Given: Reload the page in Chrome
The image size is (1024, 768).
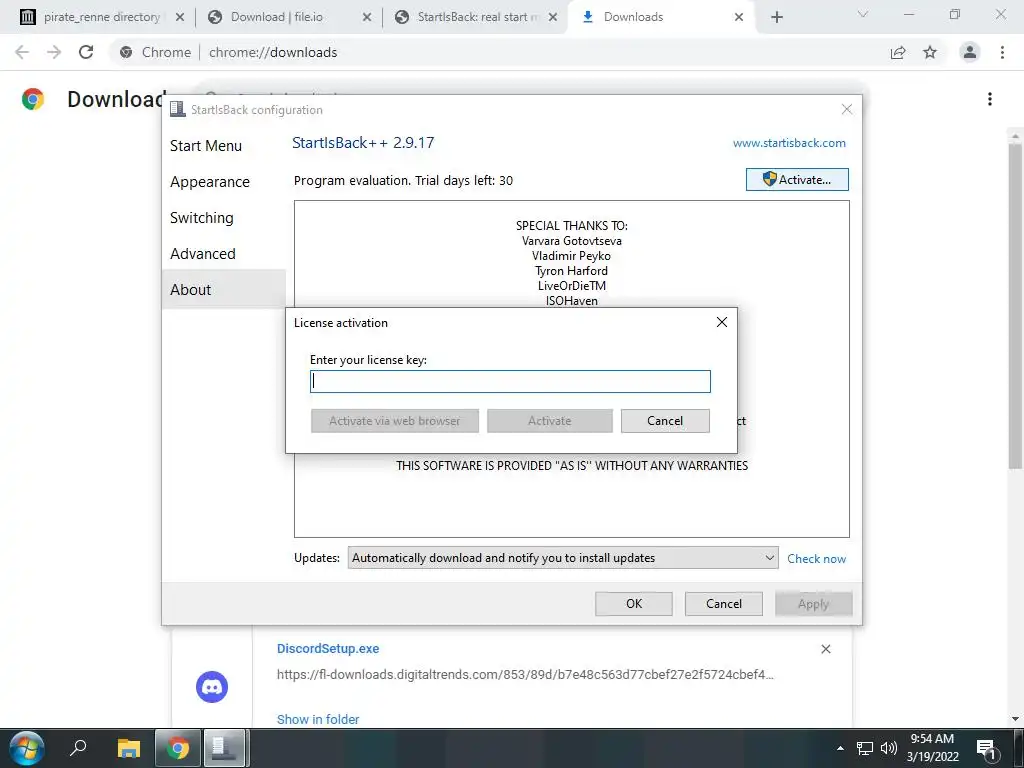Looking at the screenshot, I should click(86, 52).
